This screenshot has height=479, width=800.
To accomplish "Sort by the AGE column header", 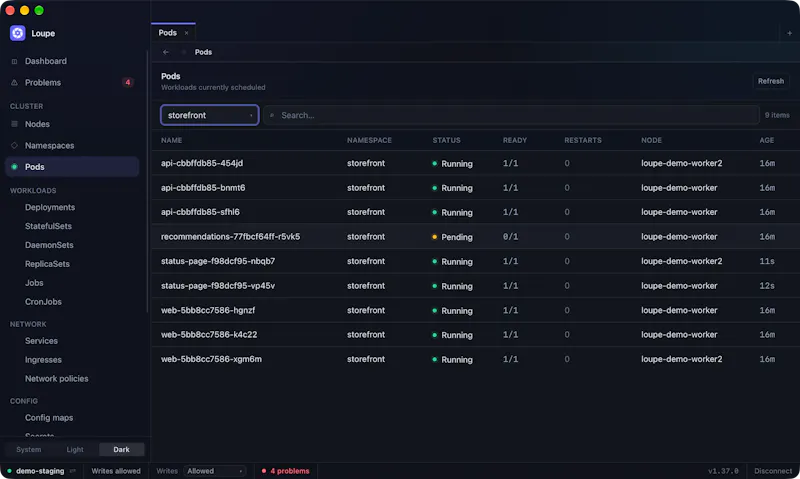I will click(766, 140).
